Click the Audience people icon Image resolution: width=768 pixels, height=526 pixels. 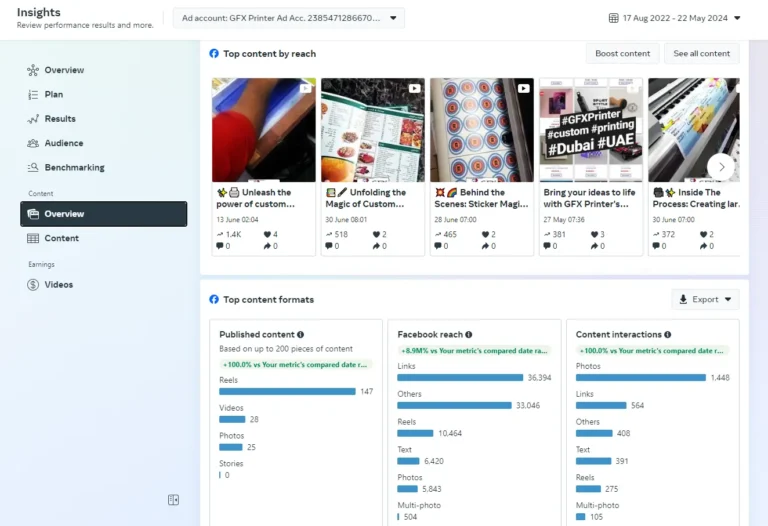33,143
